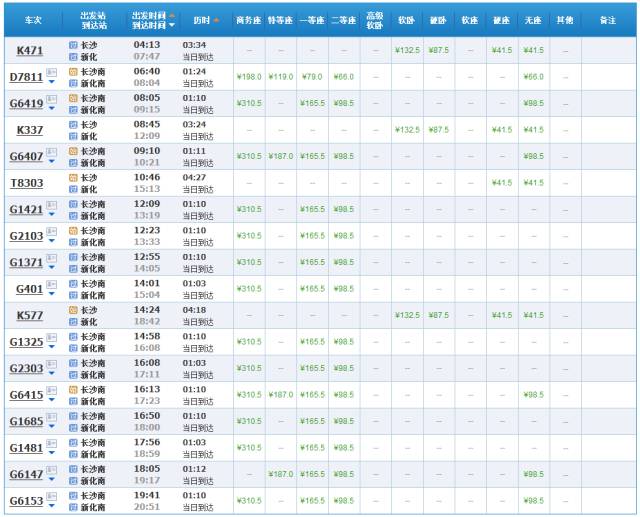Click the ID card icon beside G6407
The image size is (640, 517).
[51, 152]
